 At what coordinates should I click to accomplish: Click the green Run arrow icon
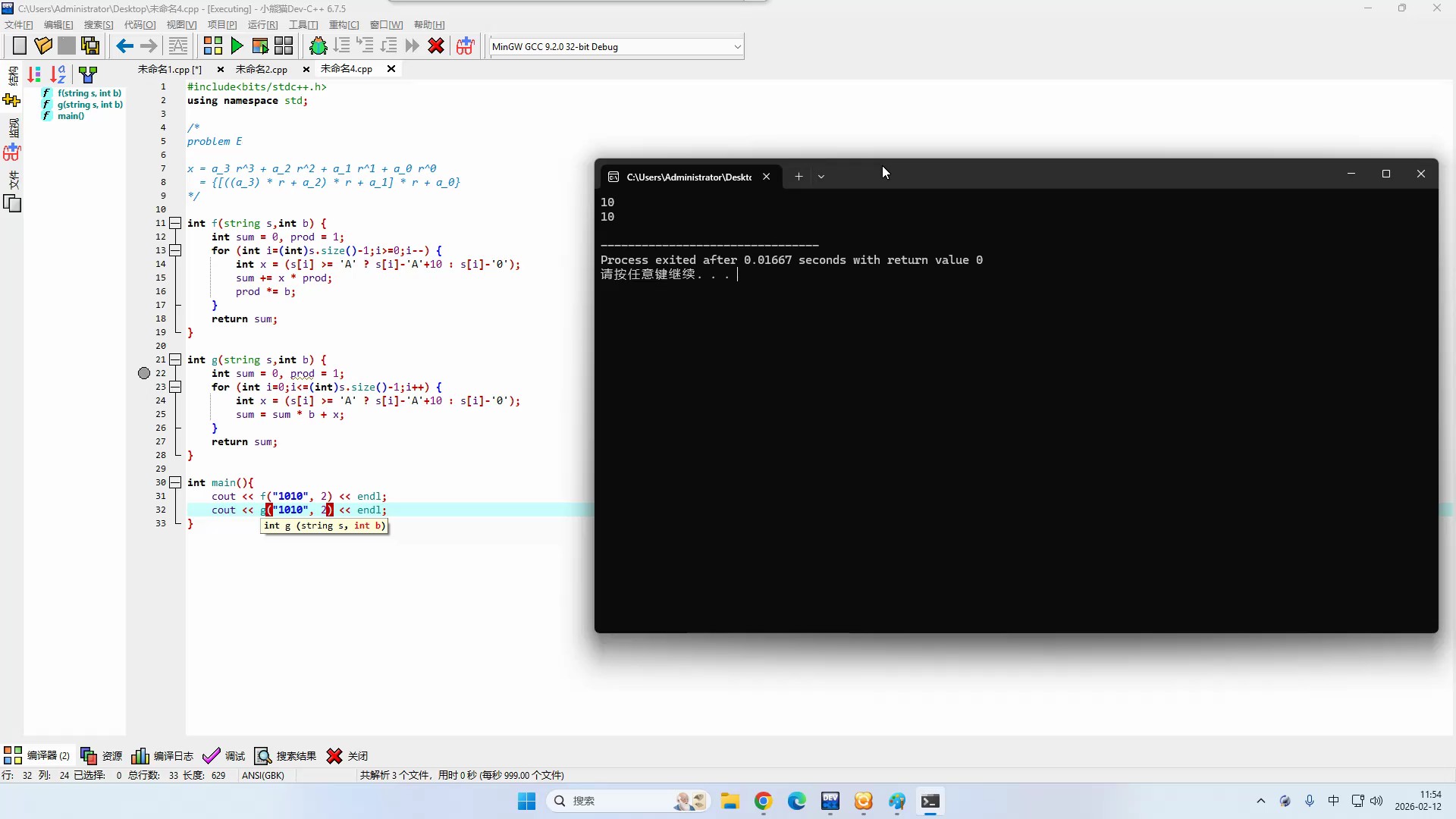point(237,46)
